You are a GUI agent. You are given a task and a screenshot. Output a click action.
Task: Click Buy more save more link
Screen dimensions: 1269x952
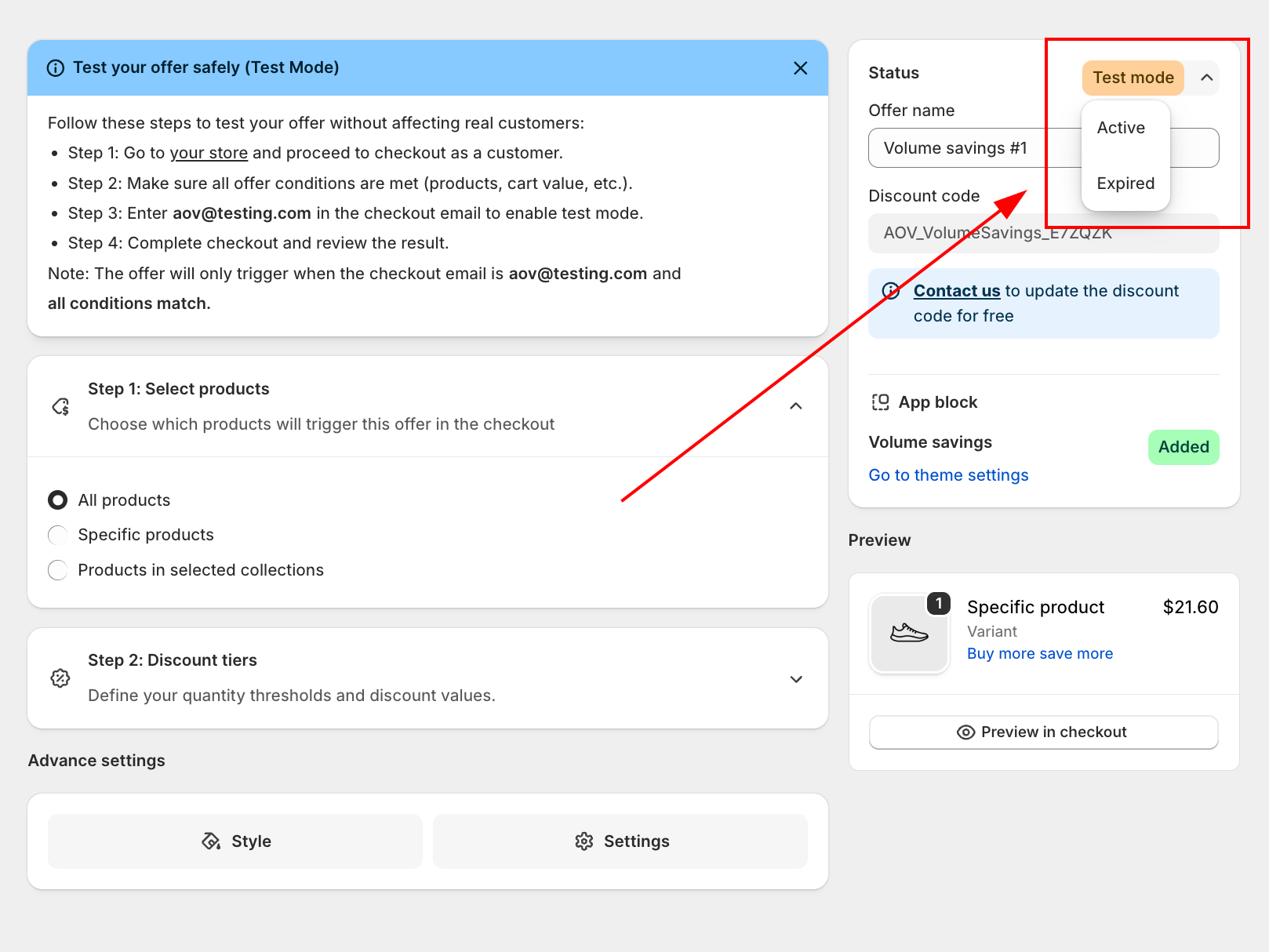pyautogui.click(x=1040, y=654)
